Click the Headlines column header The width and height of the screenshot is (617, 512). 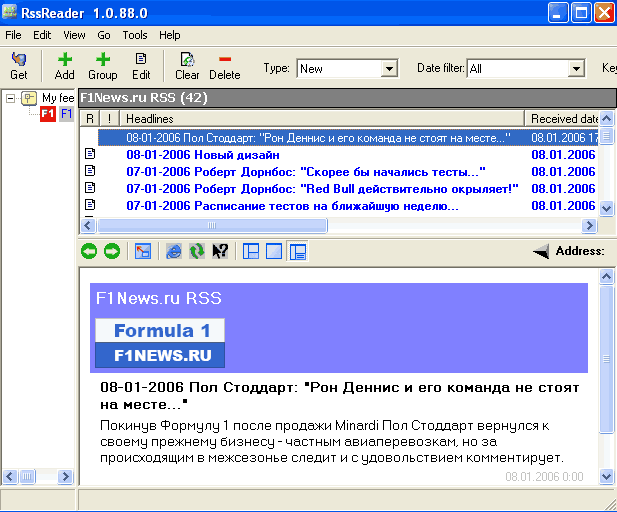[322, 118]
